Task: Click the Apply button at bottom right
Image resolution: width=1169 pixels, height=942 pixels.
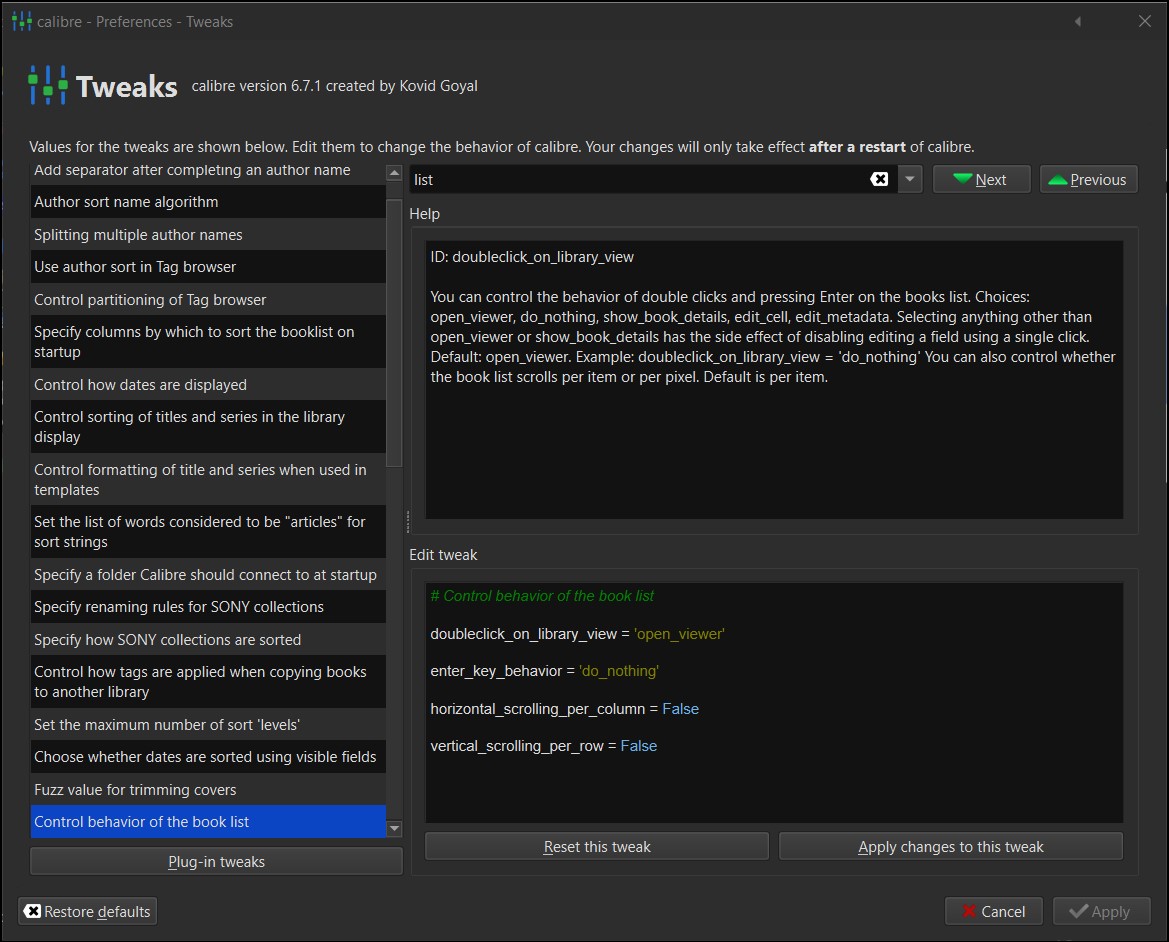Action: [1101, 911]
